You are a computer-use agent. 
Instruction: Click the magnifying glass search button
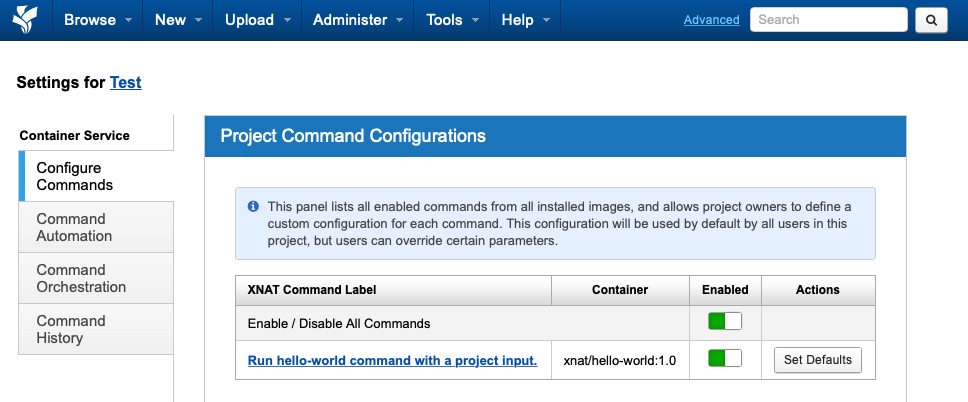[931, 20]
